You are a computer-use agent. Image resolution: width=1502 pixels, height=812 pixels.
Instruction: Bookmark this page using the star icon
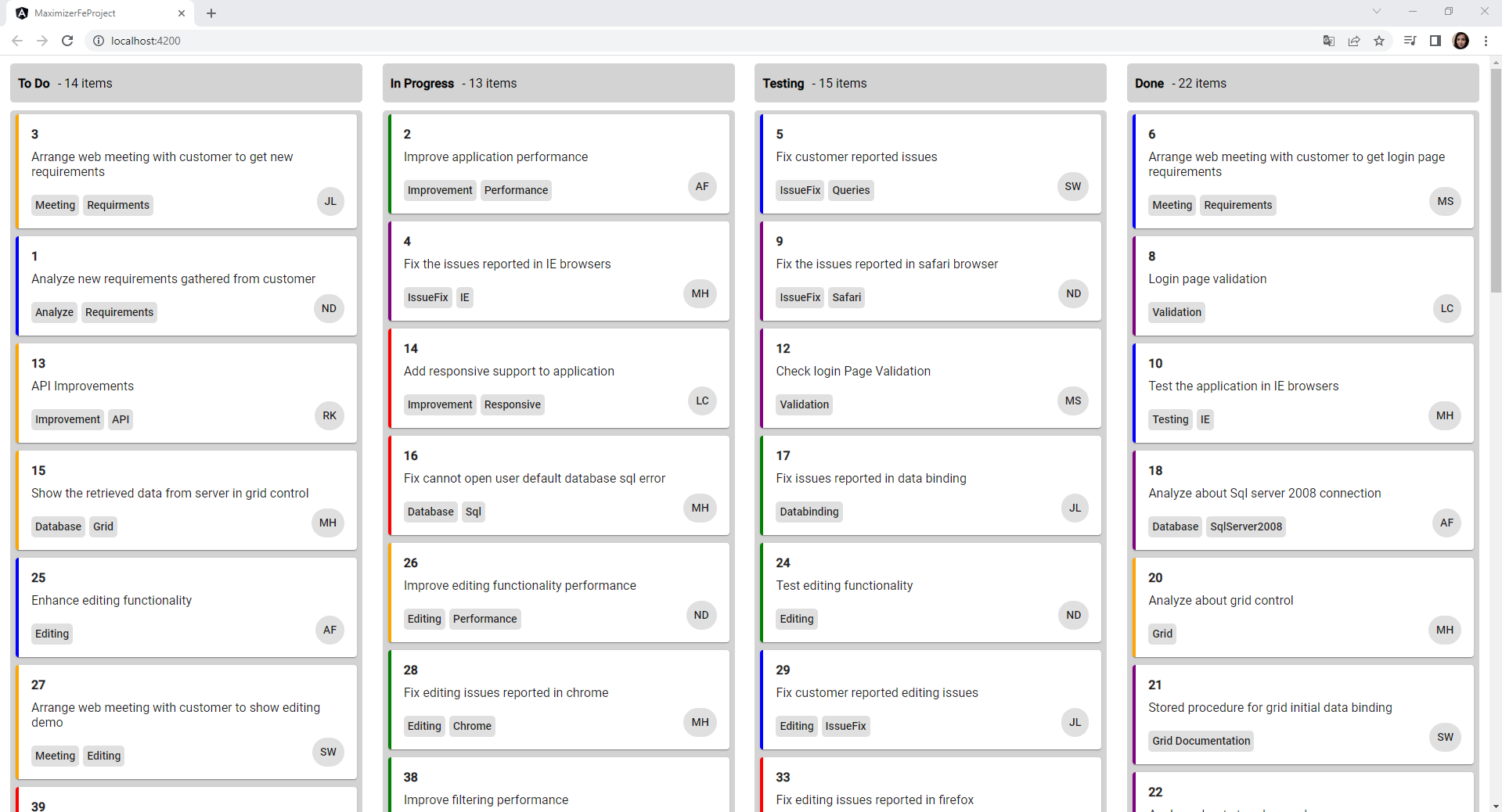click(1380, 41)
